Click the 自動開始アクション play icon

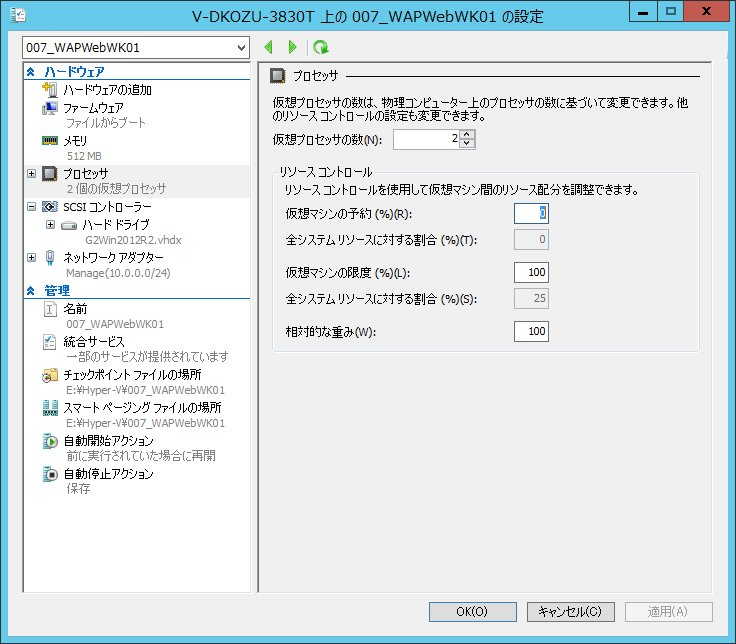[x=50, y=441]
